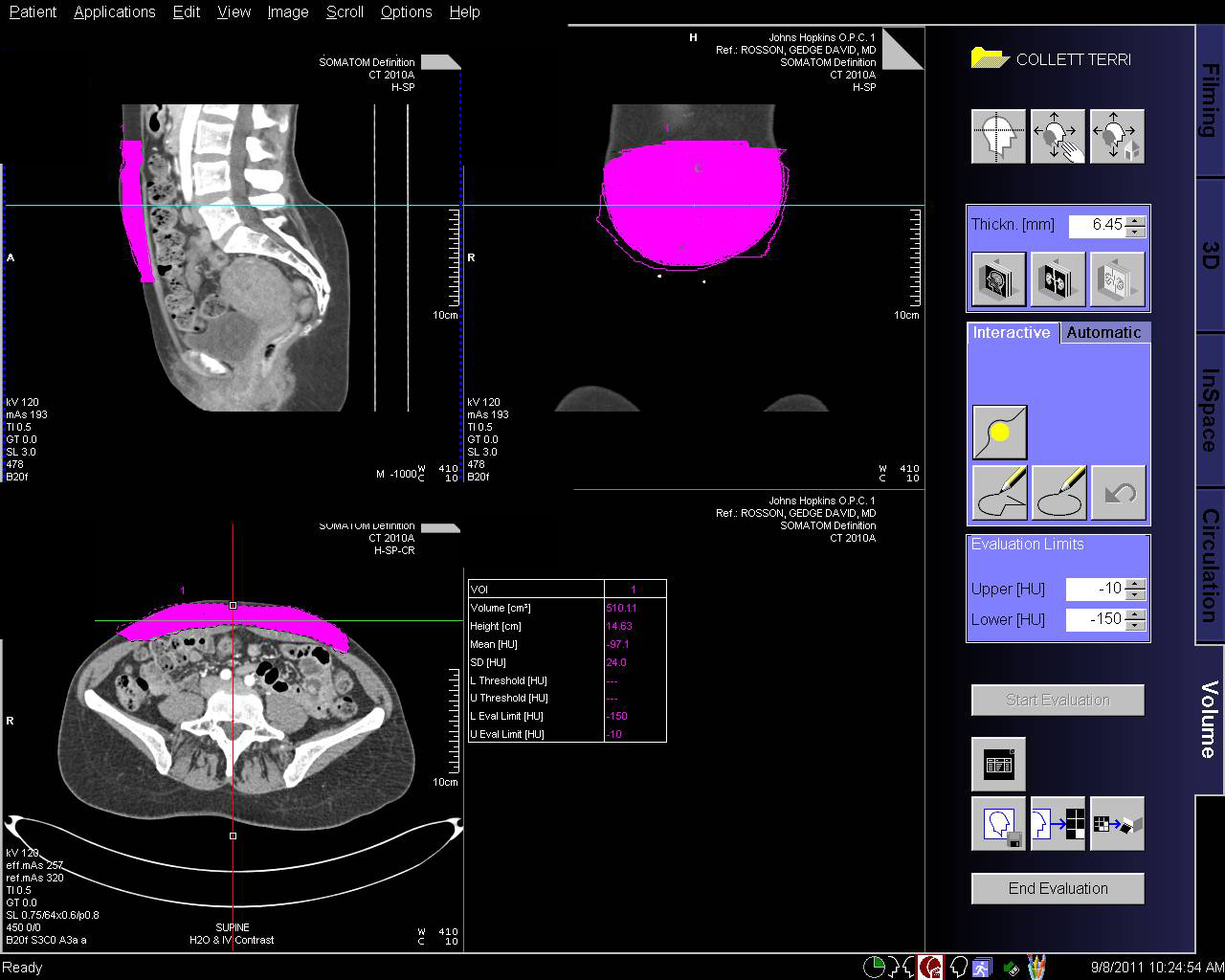Image resolution: width=1225 pixels, height=980 pixels.
Task: Click the dog-ear corner of coronal view
Action: pyautogui.click(x=902, y=49)
